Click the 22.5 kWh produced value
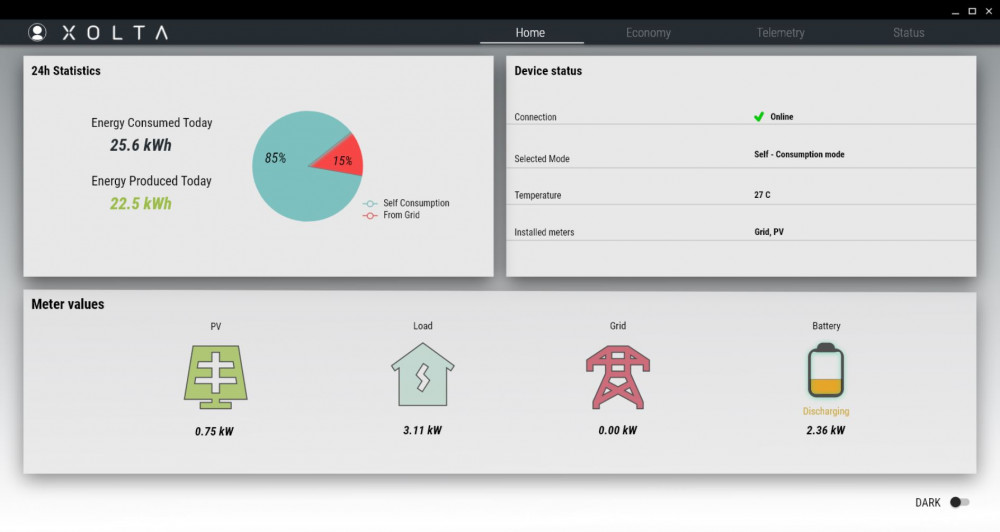 [x=140, y=203]
